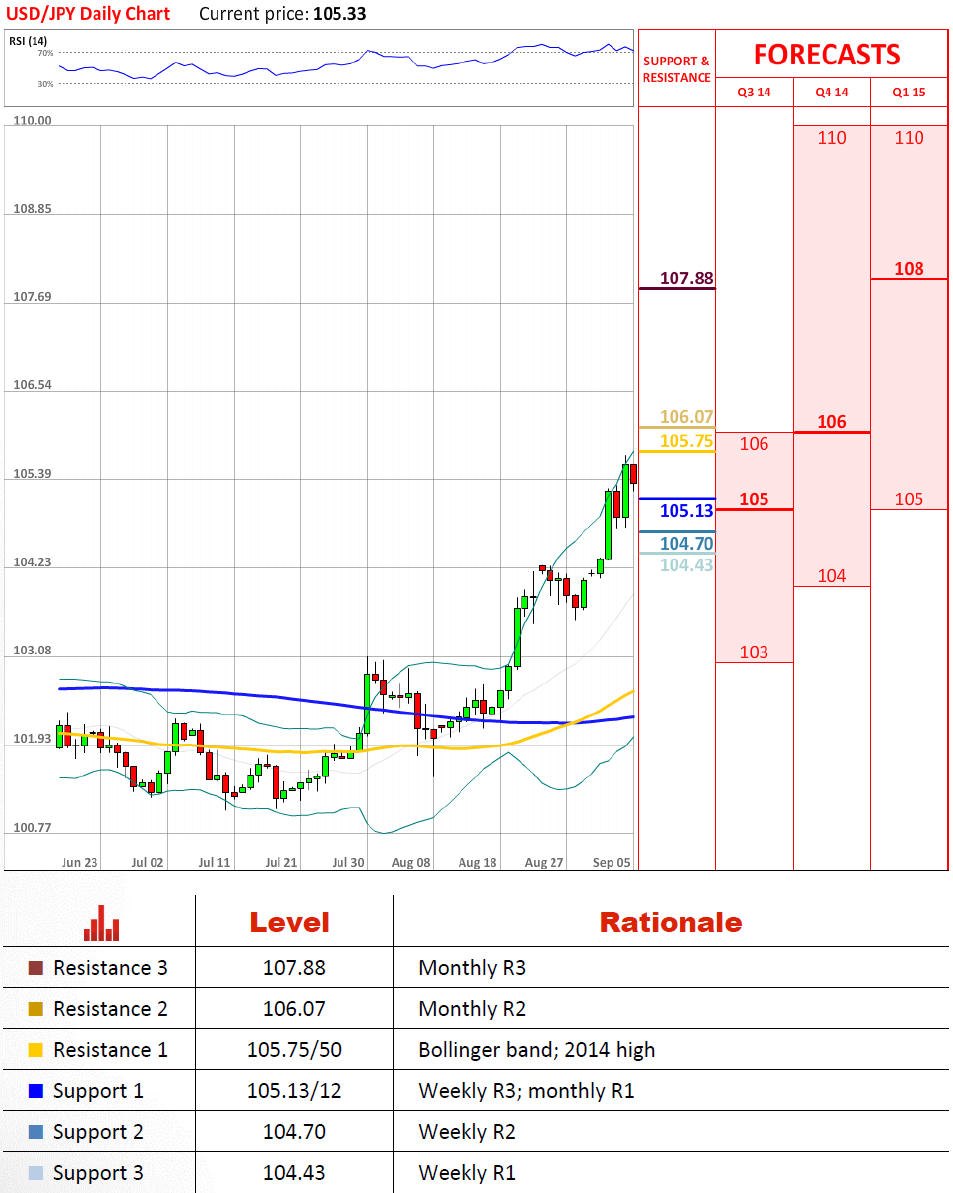Click the Jul 21 date axis label
Viewport: 953px width, 1193px height.
tap(281, 863)
